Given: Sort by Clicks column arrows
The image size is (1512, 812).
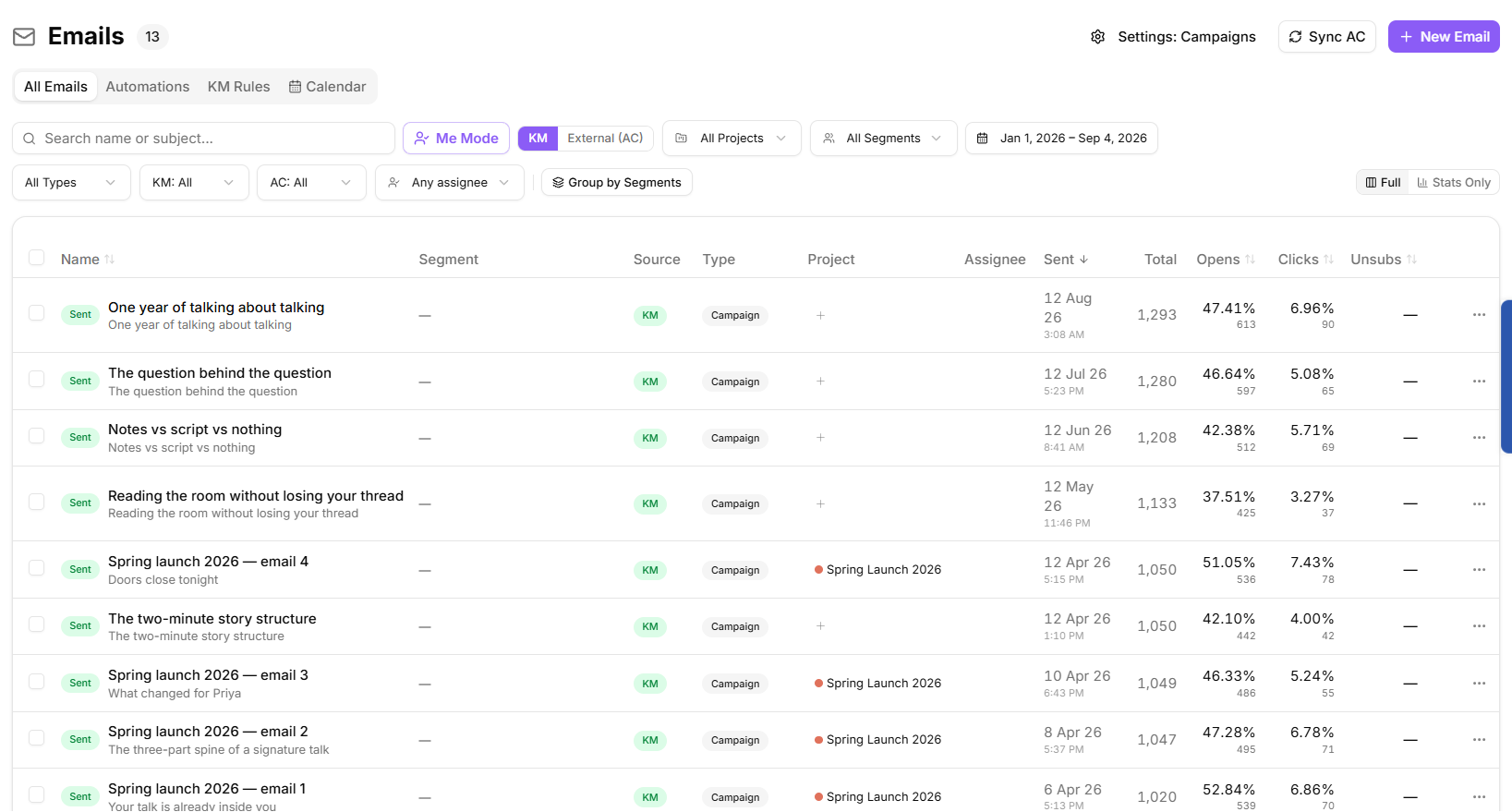Looking at the screenshot, I should pos(1328,260).
